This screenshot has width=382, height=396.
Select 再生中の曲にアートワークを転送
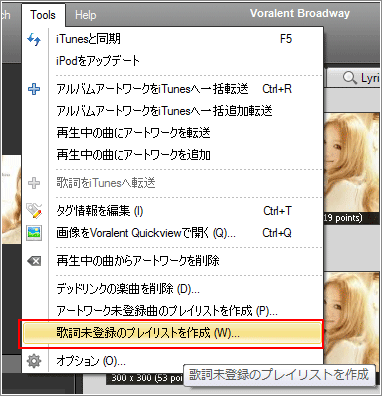173,133
